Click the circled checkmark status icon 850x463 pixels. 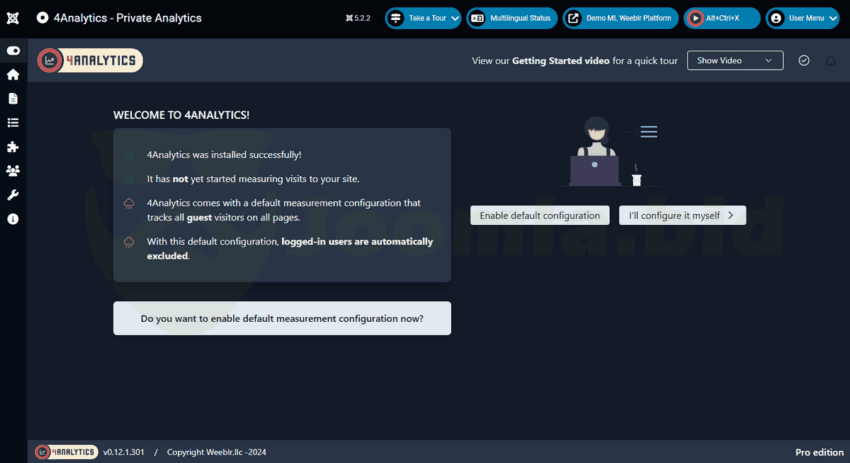(x=804, y=61)
